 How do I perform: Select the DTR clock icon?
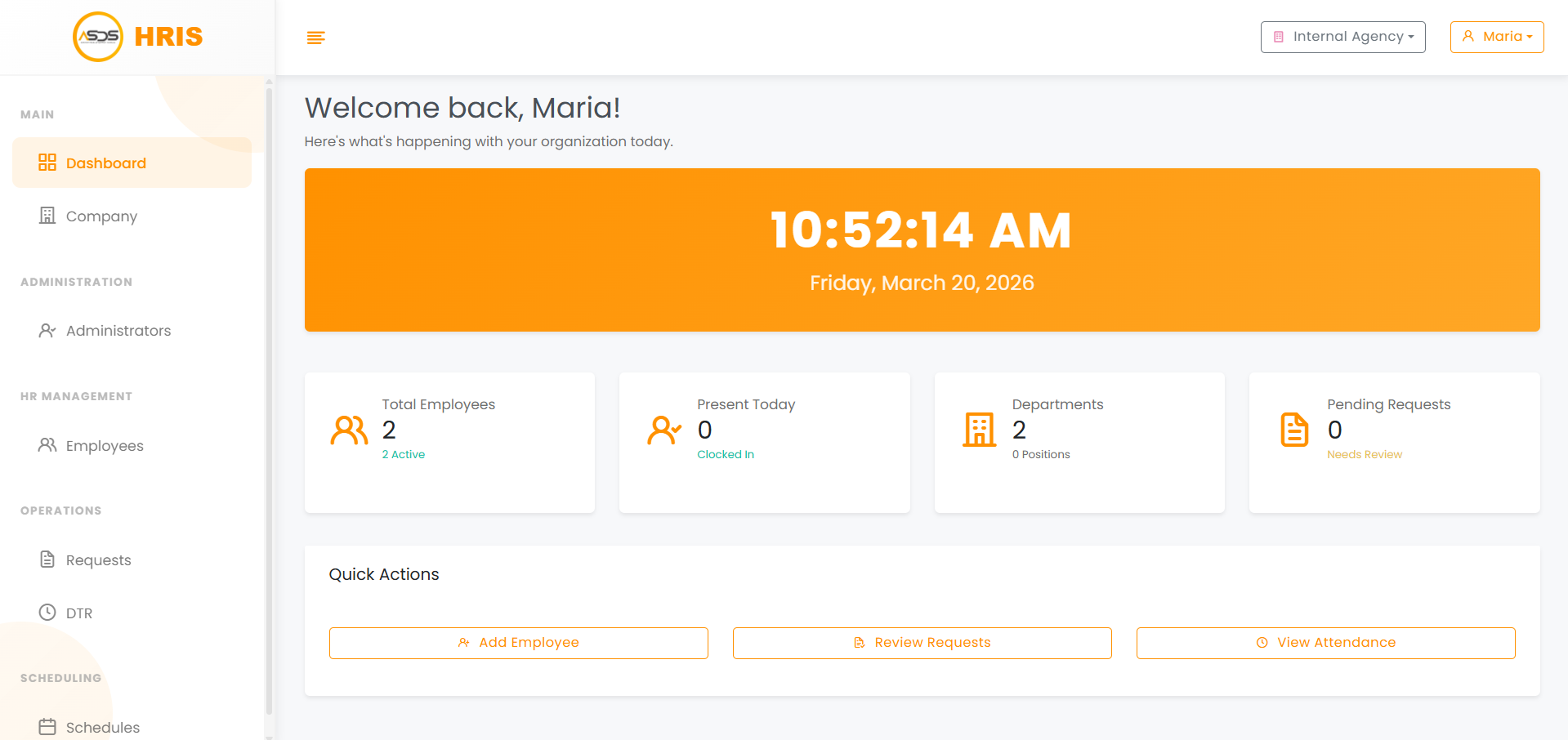pyautogui.click(x=48, y=612)
